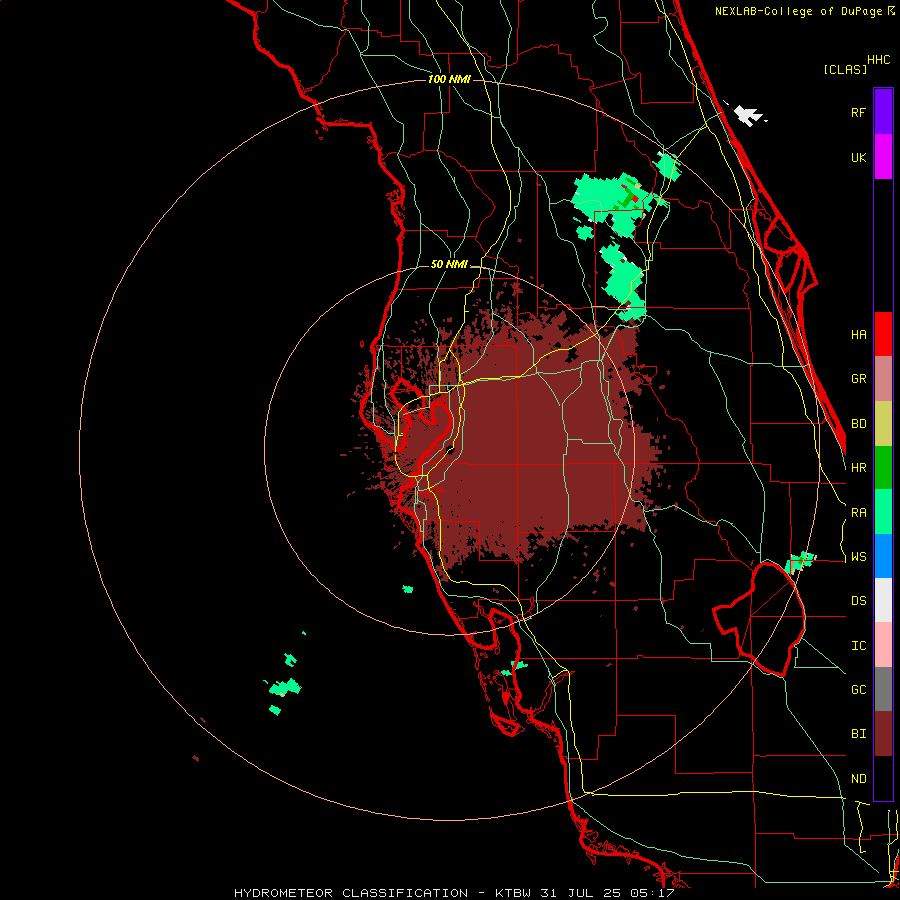Click the 'BI' legend label
Screen dimensions: 900x900
(858, 734)
